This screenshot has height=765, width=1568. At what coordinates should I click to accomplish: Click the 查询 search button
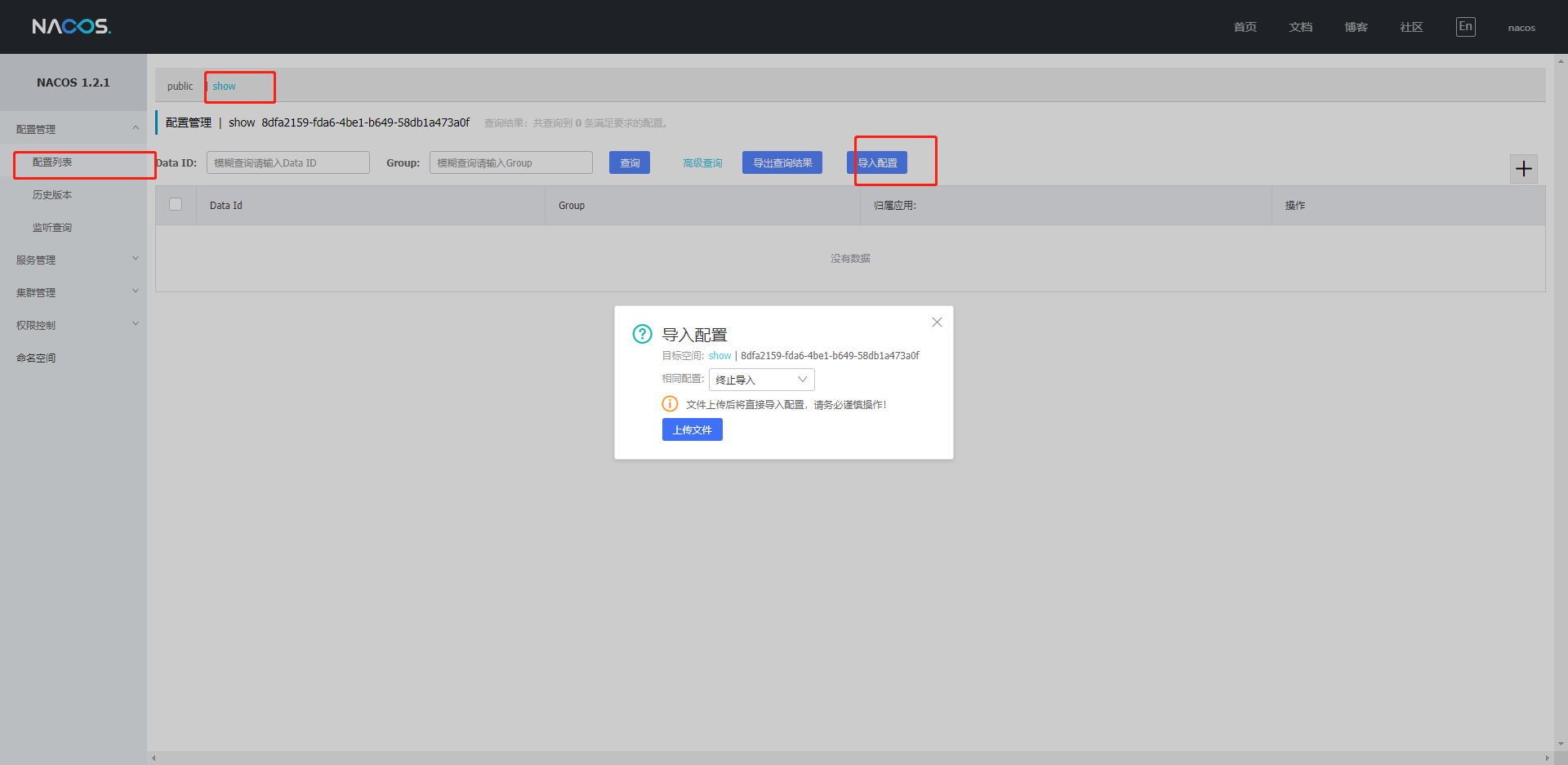pos(630,162)
